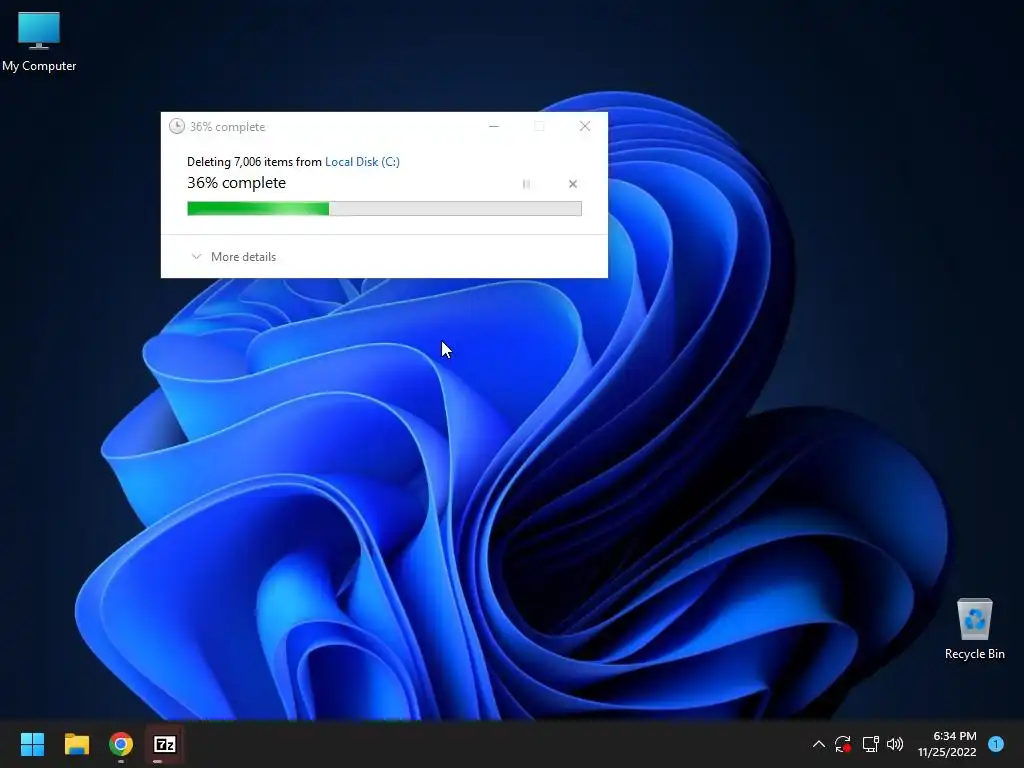1024x768 pixels.
Task: Open the Windows Start menu
Action: click(x=32, y=744)
